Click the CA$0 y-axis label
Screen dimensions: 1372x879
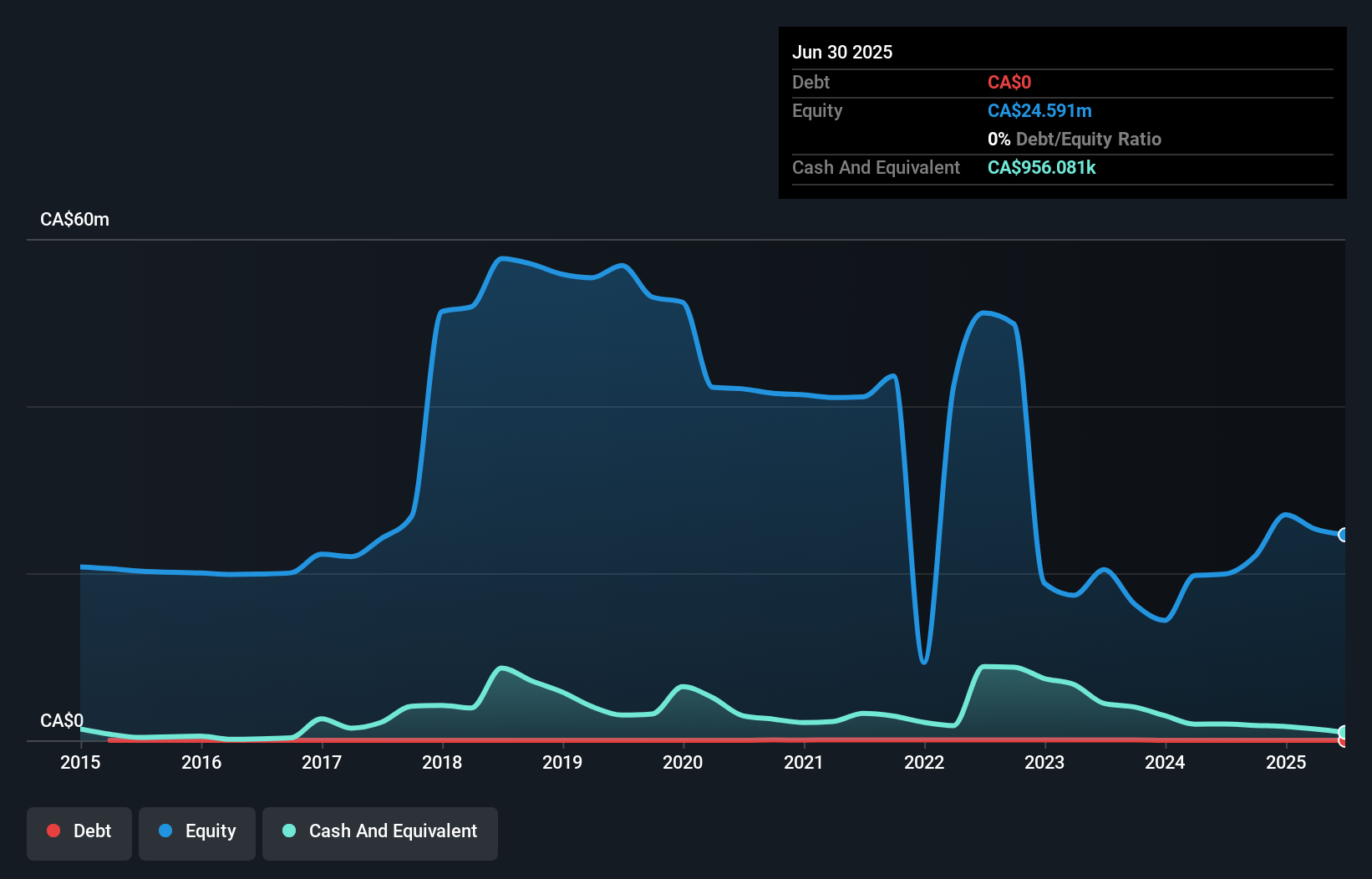tap(62, 721)
